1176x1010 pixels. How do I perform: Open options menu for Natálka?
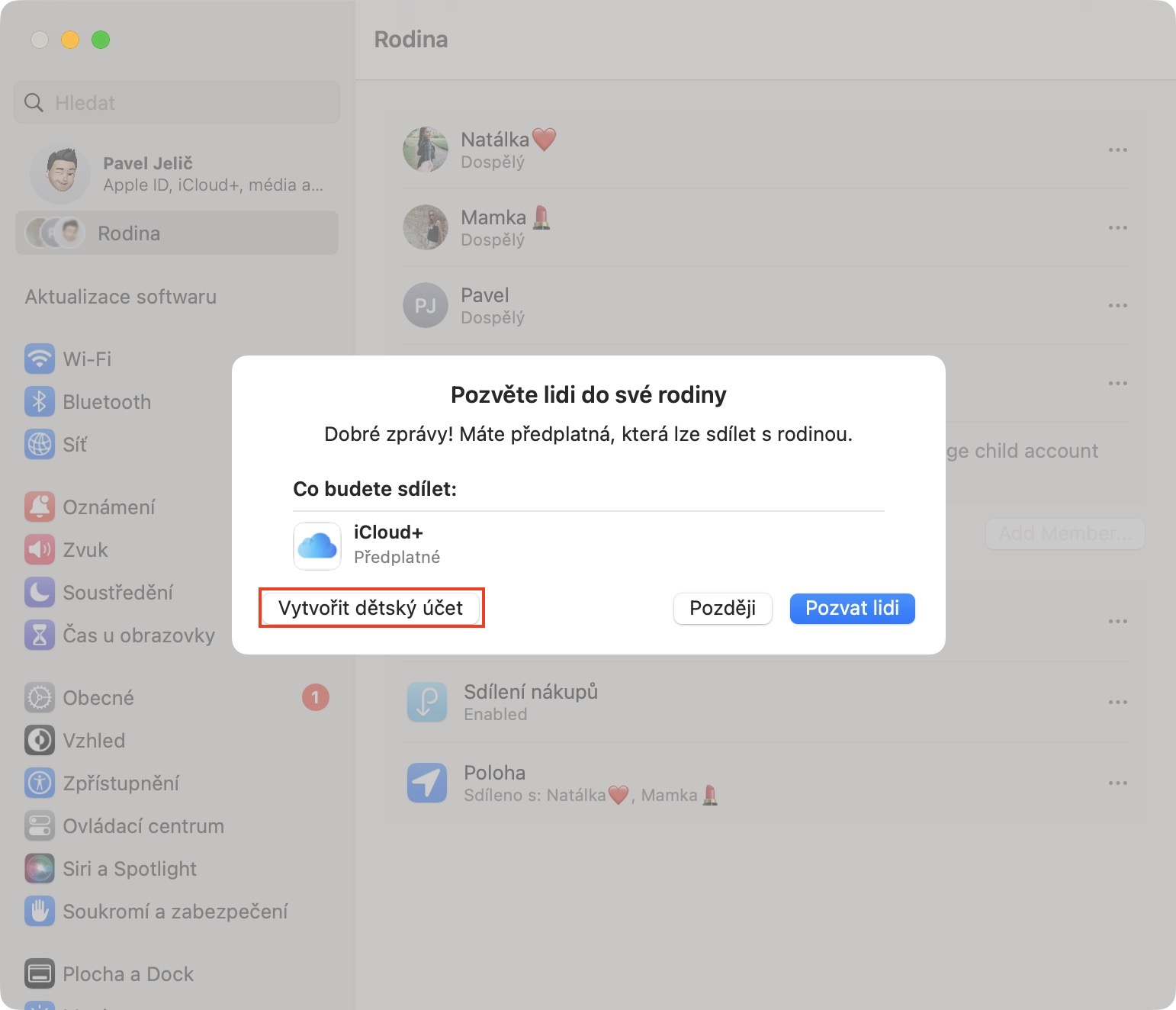pos(1117,150)
